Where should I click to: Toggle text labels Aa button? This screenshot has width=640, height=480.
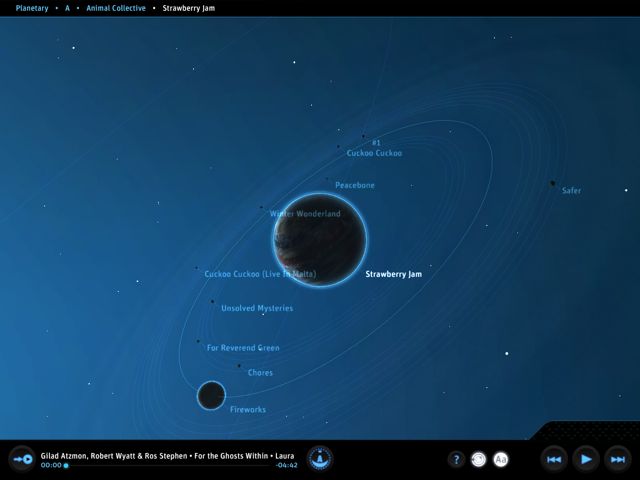click(501, 460)
